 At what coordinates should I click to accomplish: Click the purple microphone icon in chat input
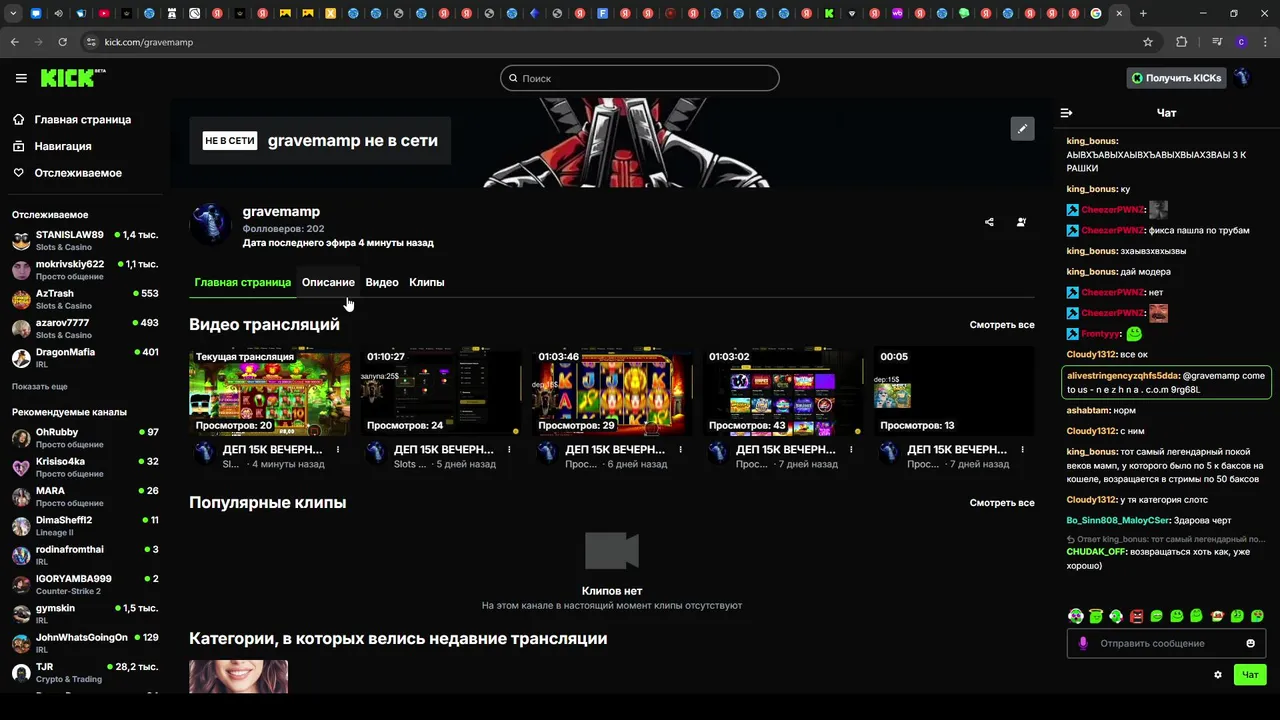pyautogui.click(x=1083, y=643)
